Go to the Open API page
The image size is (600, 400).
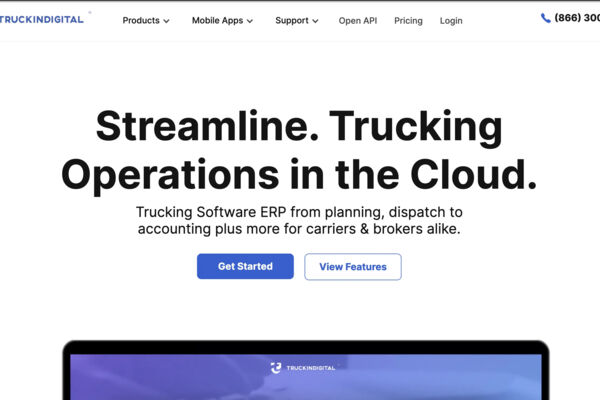(358, 21)
